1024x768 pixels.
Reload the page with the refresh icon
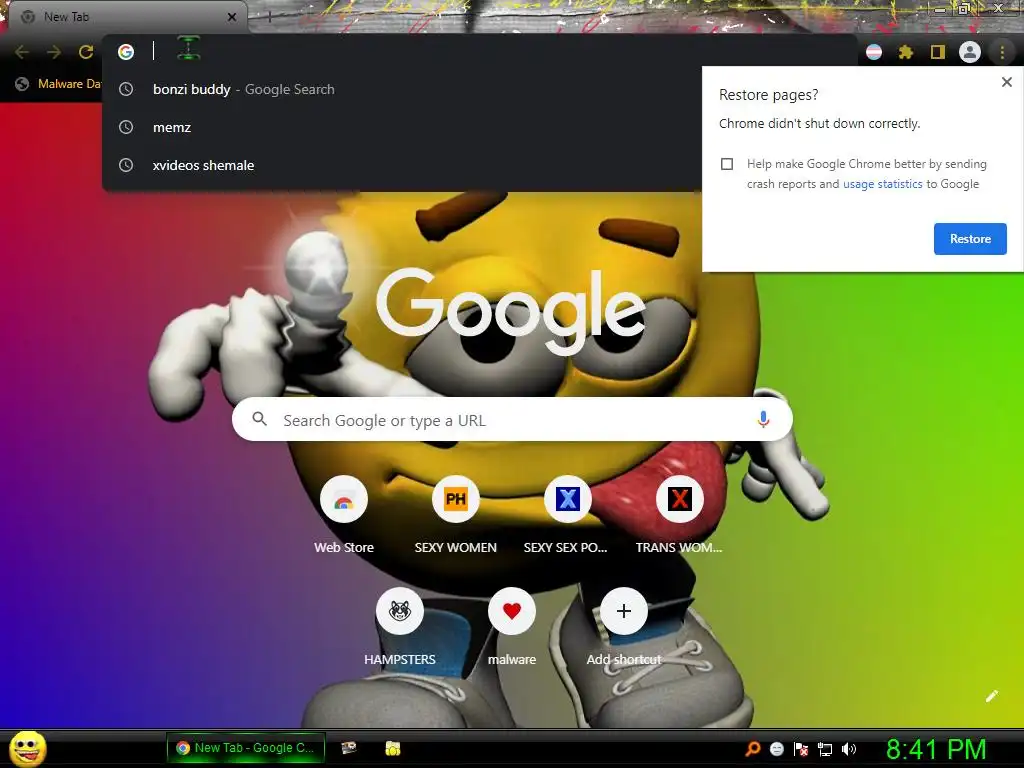tap(86, 52)
